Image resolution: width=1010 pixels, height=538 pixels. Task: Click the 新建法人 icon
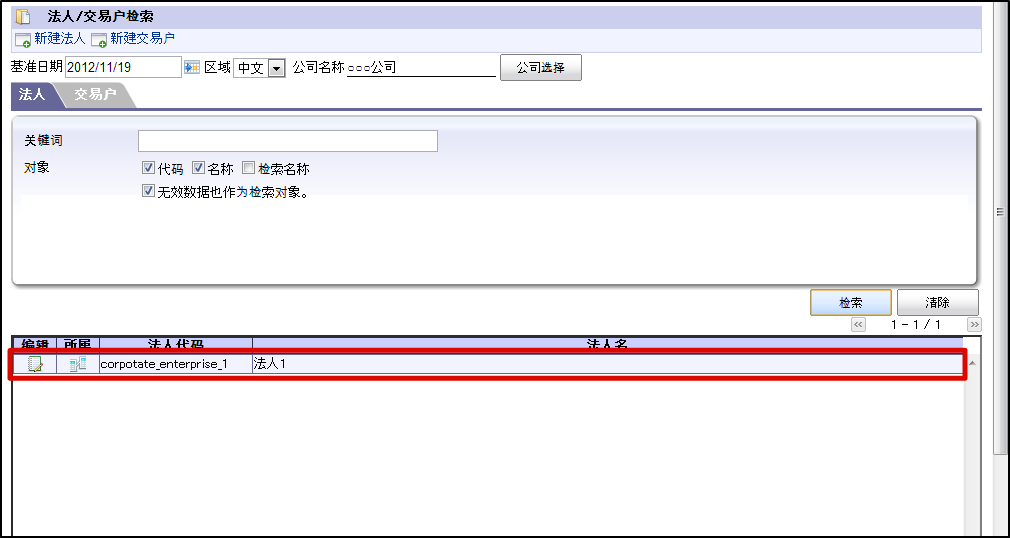pos(23,40)
